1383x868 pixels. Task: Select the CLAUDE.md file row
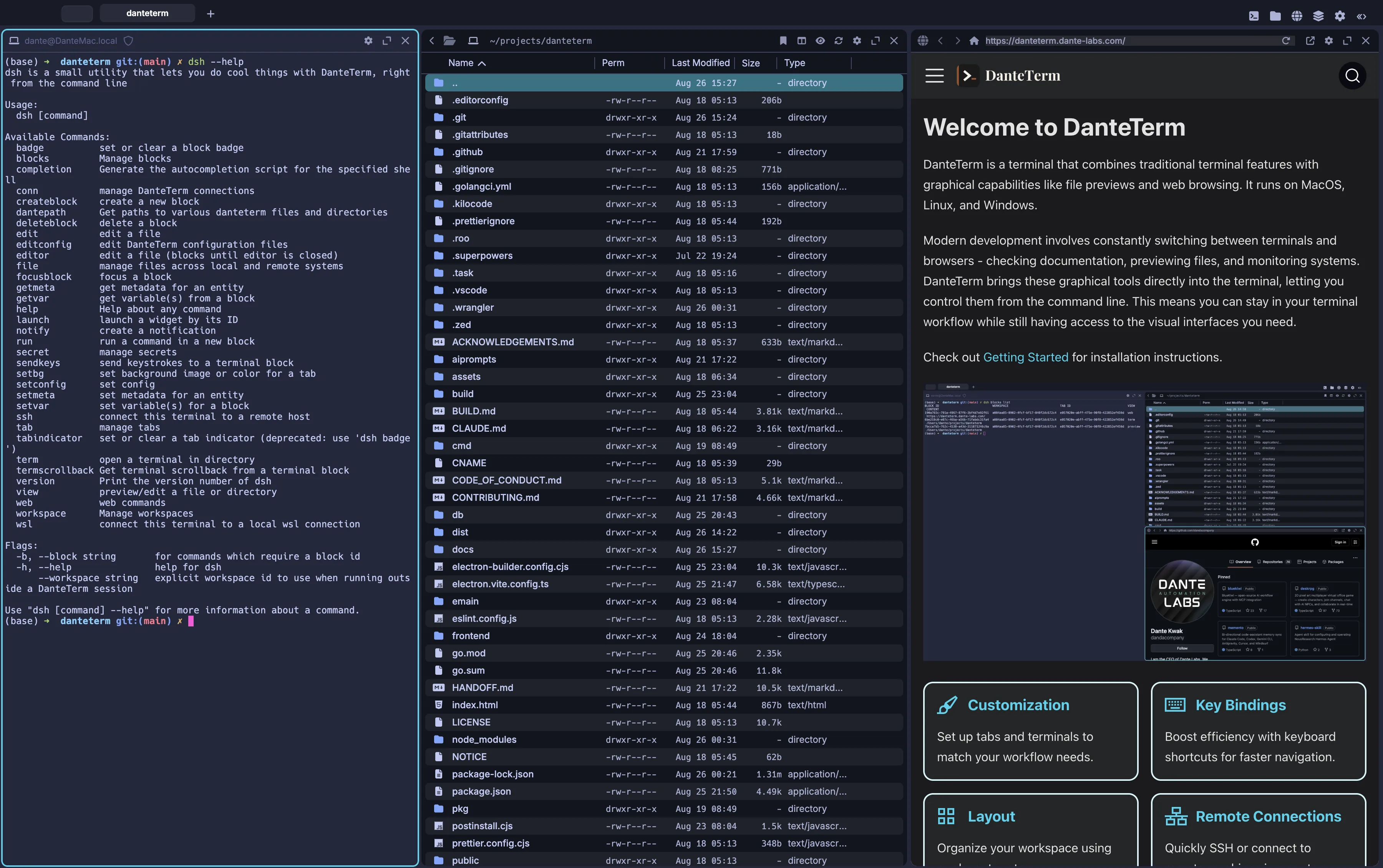pyautogui.click(x=664, y=428)
